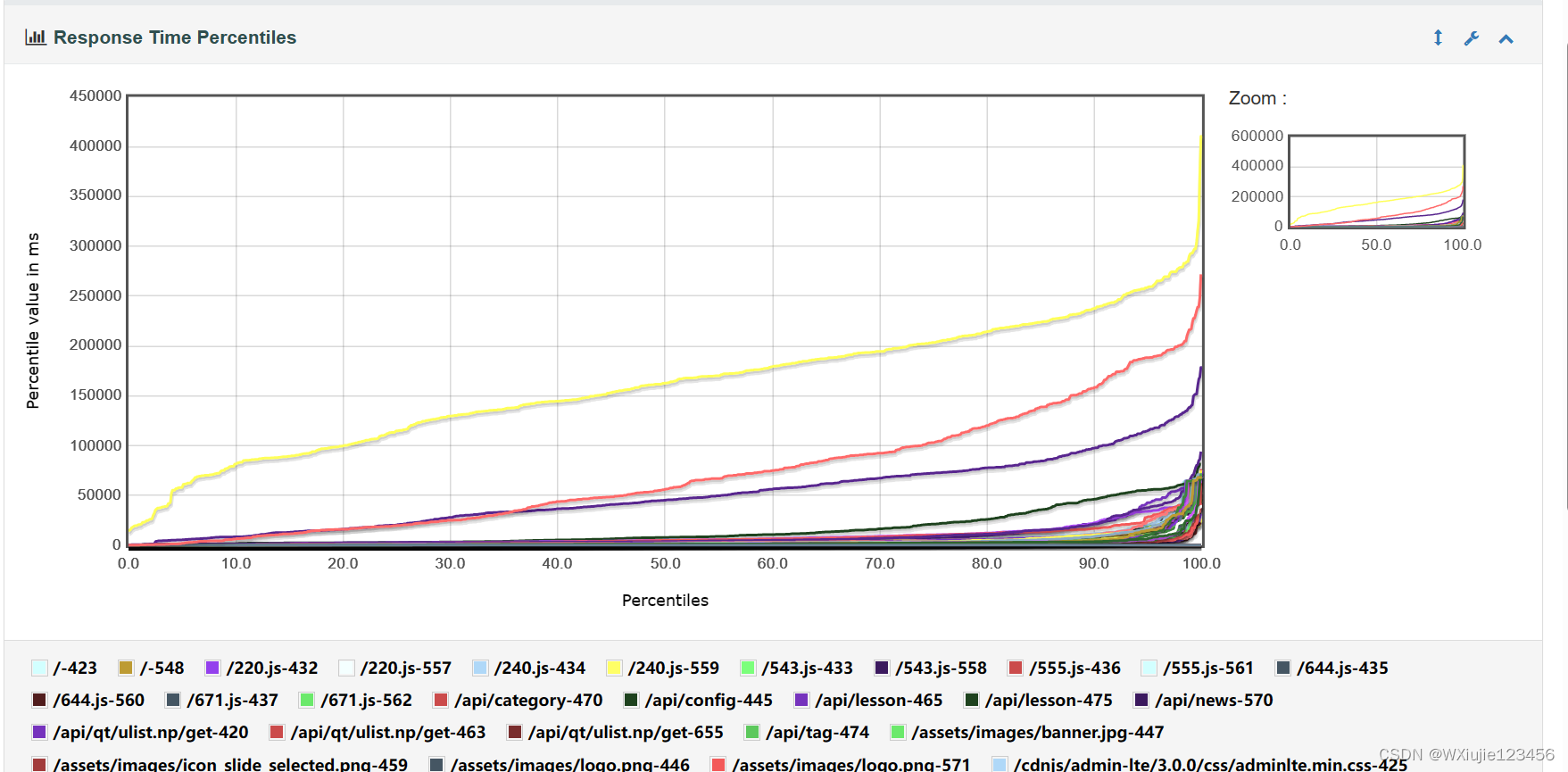
Task: Toggle the /671.js-562 legend swatch
Action: click(x=307, y=701)
